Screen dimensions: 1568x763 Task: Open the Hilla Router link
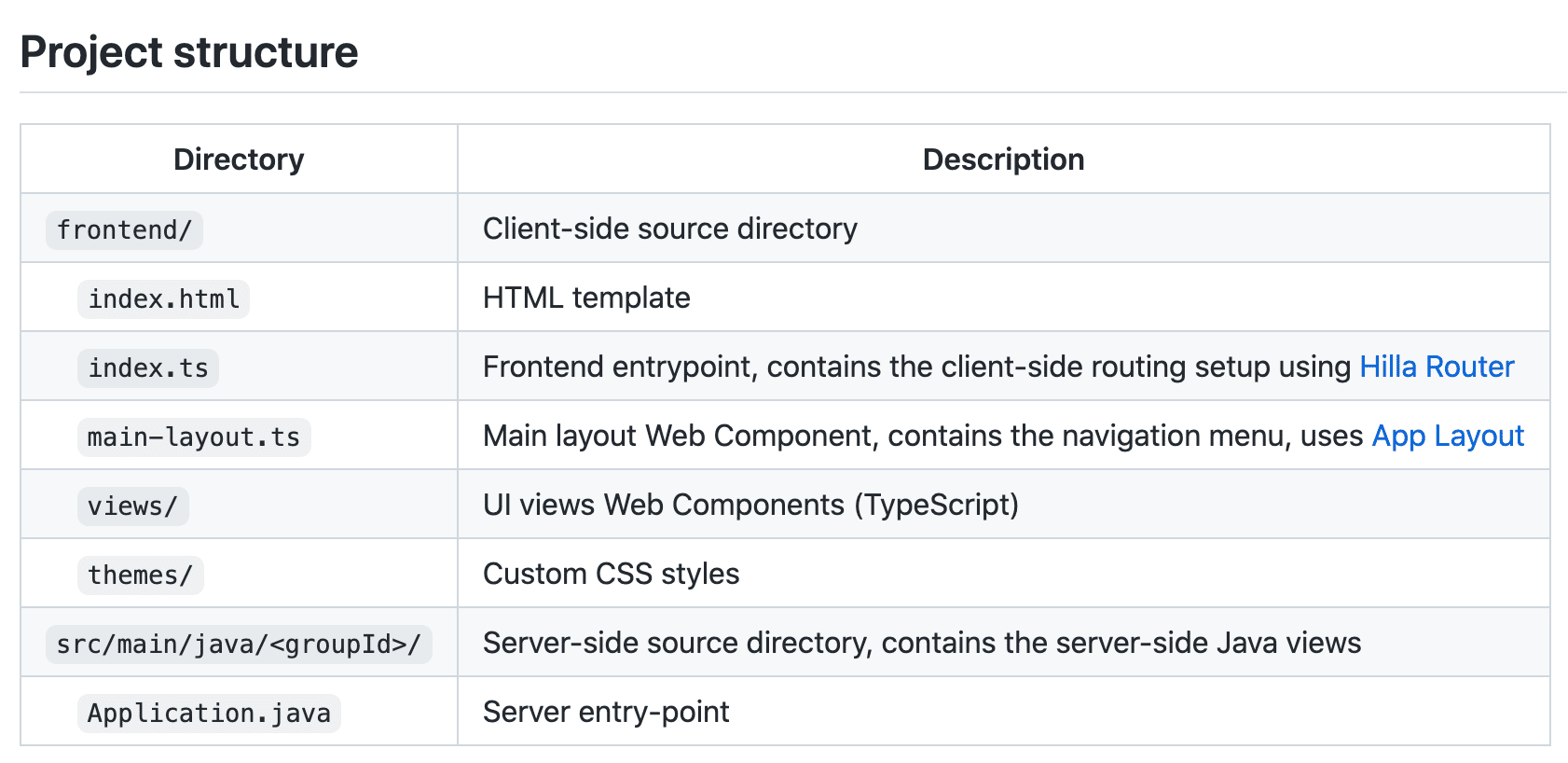point(1437,367)
